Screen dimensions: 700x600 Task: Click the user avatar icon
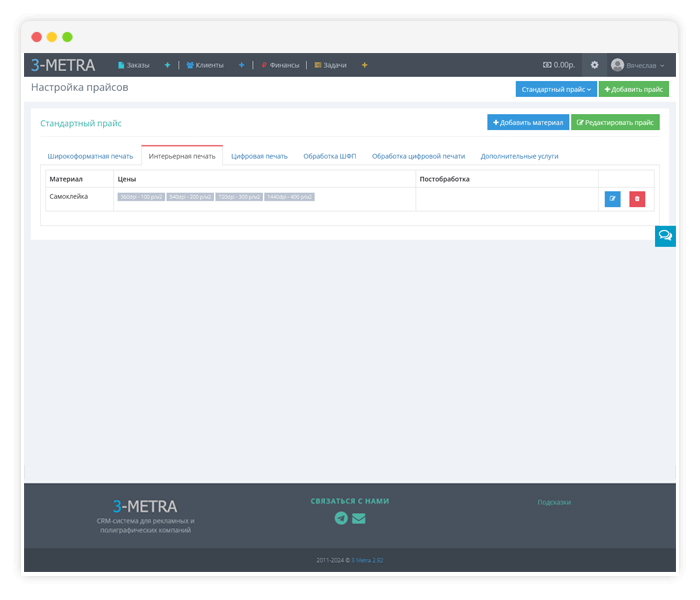(x=617, y=65)
